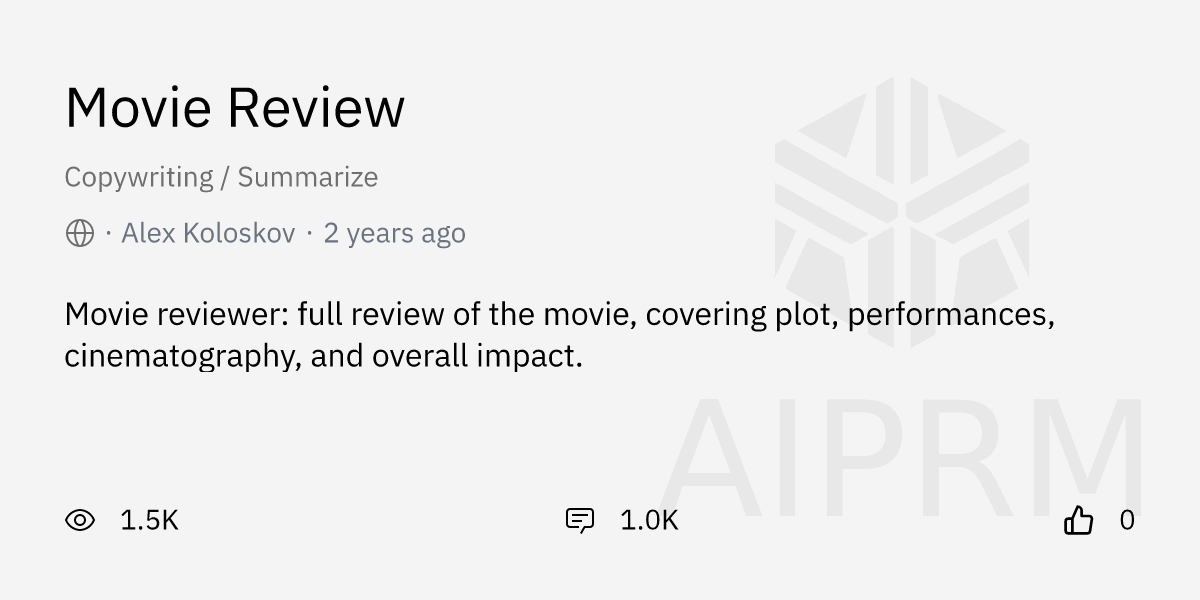
Task: Select the Copywriting topic label
Action: 139,177
